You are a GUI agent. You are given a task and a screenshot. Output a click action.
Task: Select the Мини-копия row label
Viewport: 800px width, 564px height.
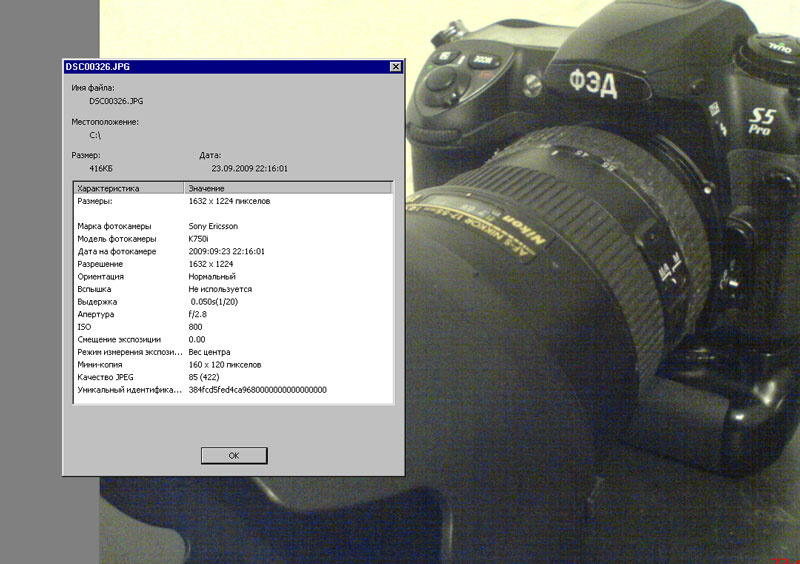99,365
